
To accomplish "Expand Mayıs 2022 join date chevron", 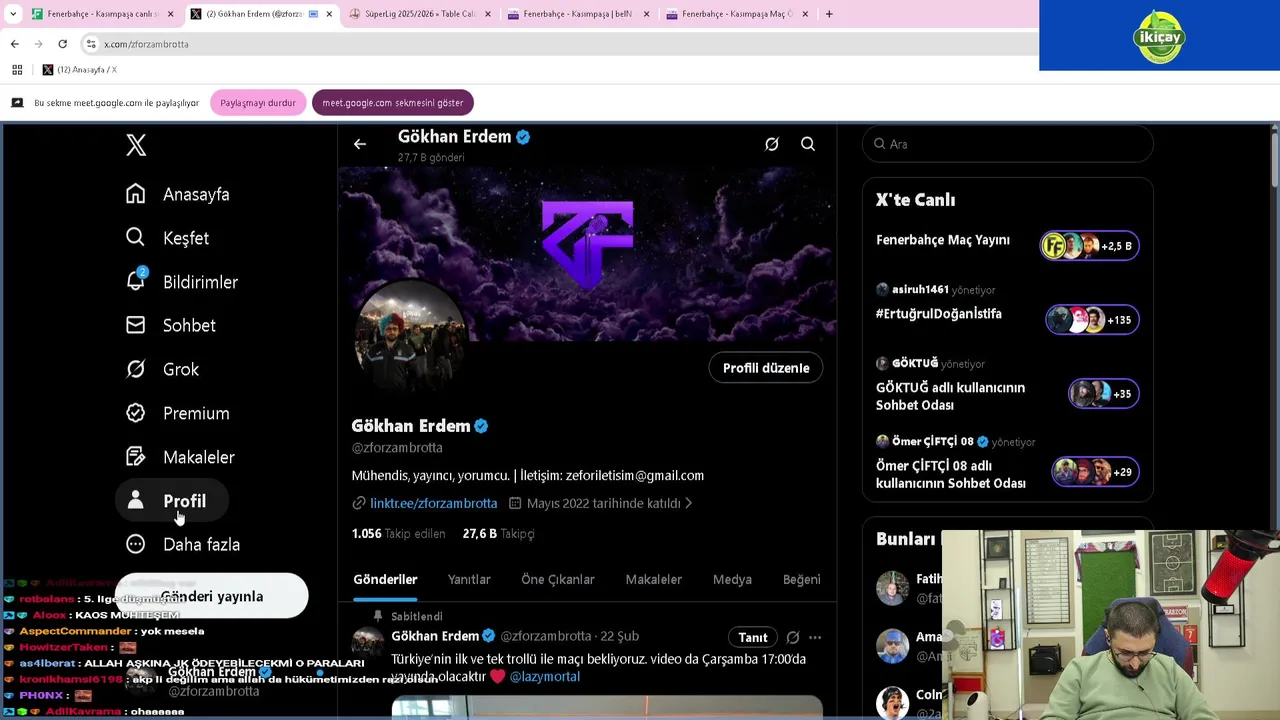I will click(x=688, y=503).
